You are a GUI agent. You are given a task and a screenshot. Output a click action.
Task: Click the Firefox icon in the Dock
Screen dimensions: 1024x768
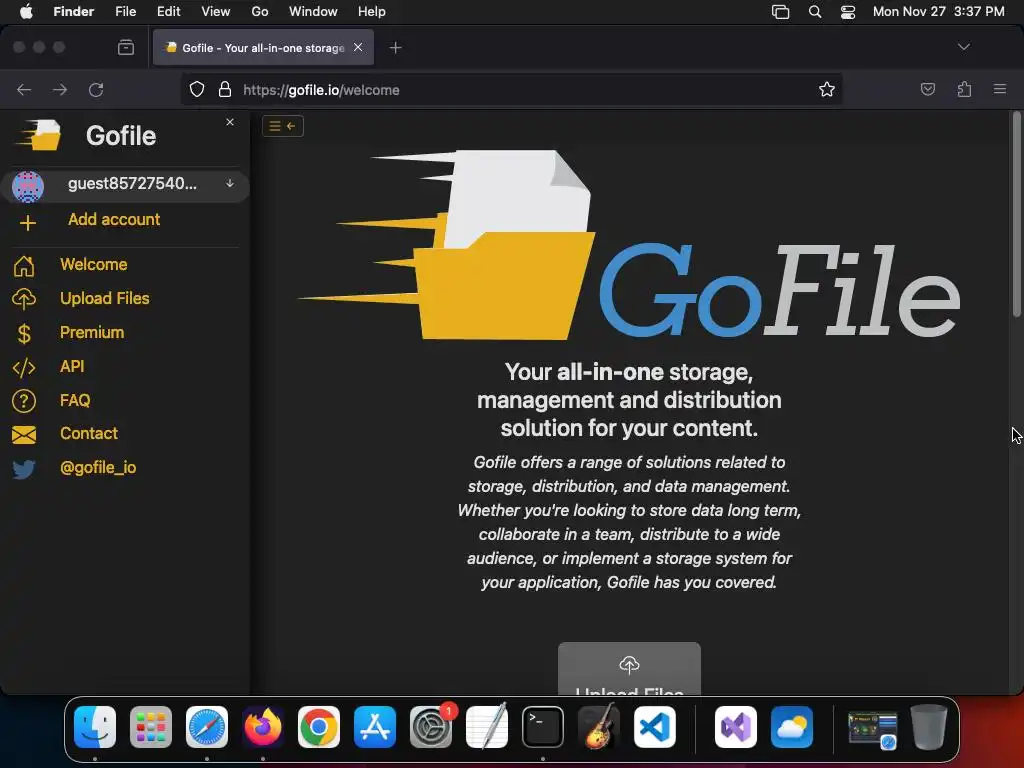pos(263,727)
